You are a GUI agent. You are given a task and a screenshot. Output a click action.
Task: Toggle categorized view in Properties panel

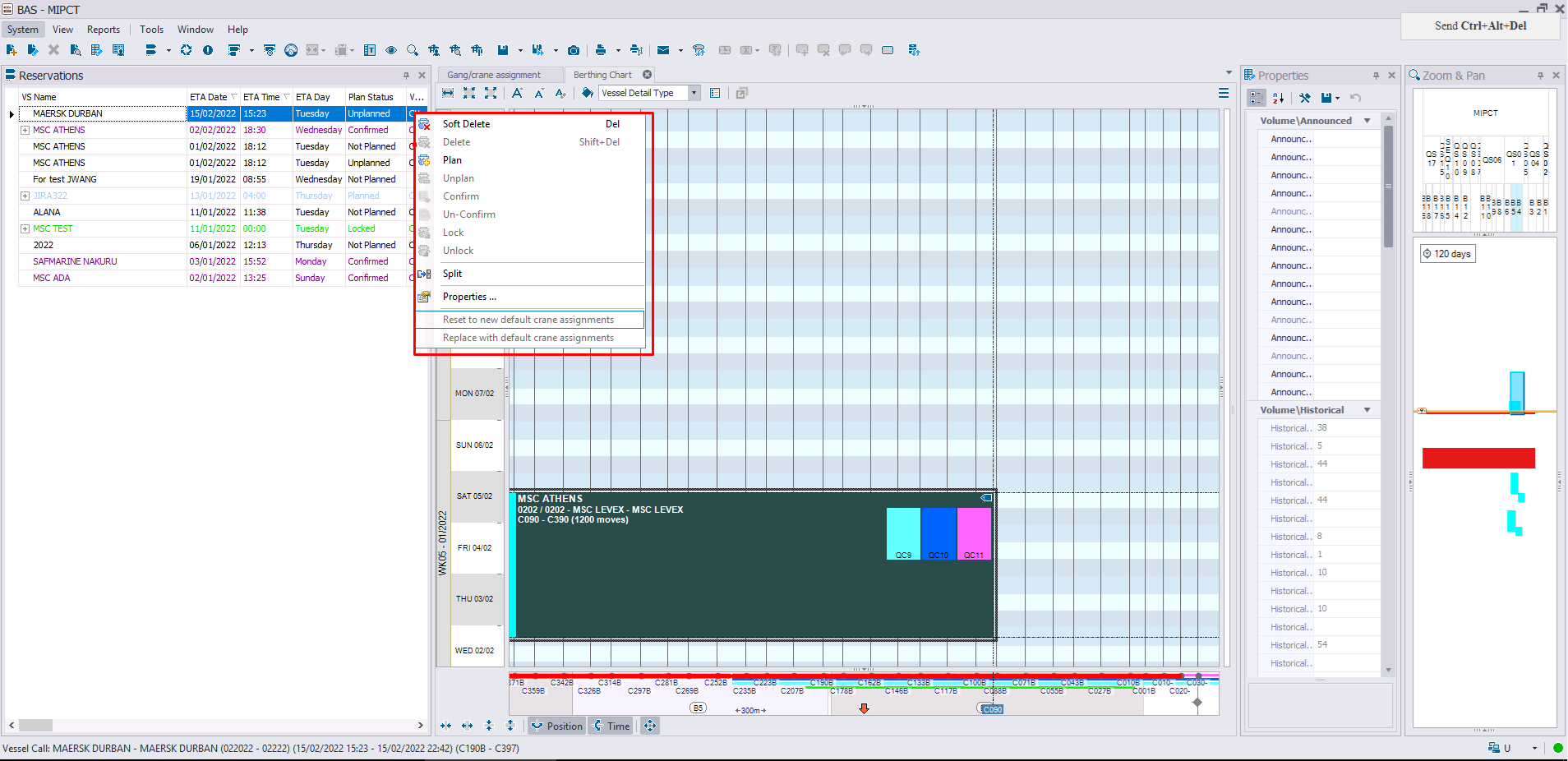coord(1257,98)
